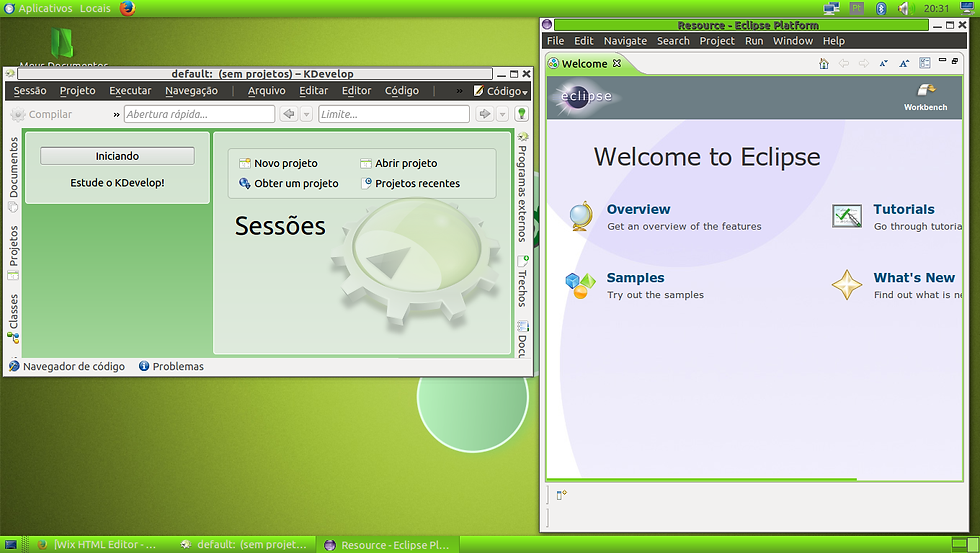Image resolution: width=980 pixels, height=553 pixels.
Task: Open Firefox from the top panel
Action: tap(128, 8)
